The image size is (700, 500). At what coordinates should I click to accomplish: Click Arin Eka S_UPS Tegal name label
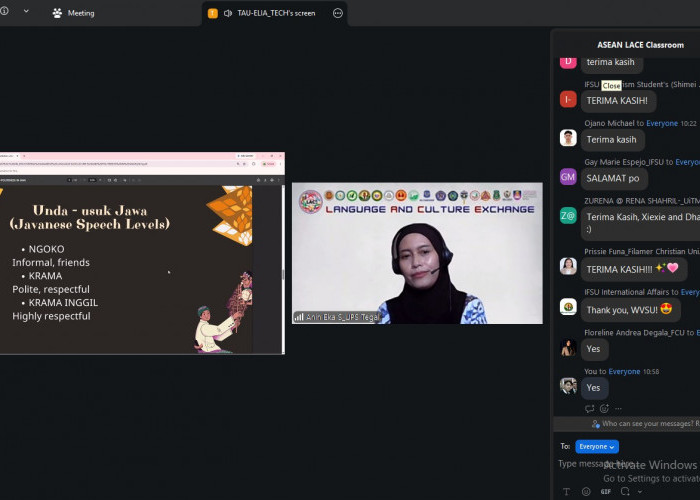342,317
